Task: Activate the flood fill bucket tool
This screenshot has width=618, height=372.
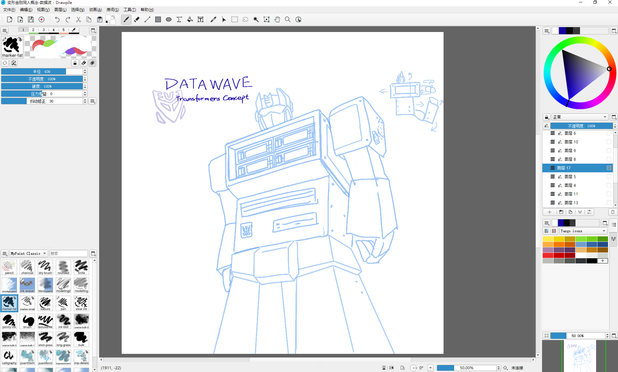Action: 190,19
